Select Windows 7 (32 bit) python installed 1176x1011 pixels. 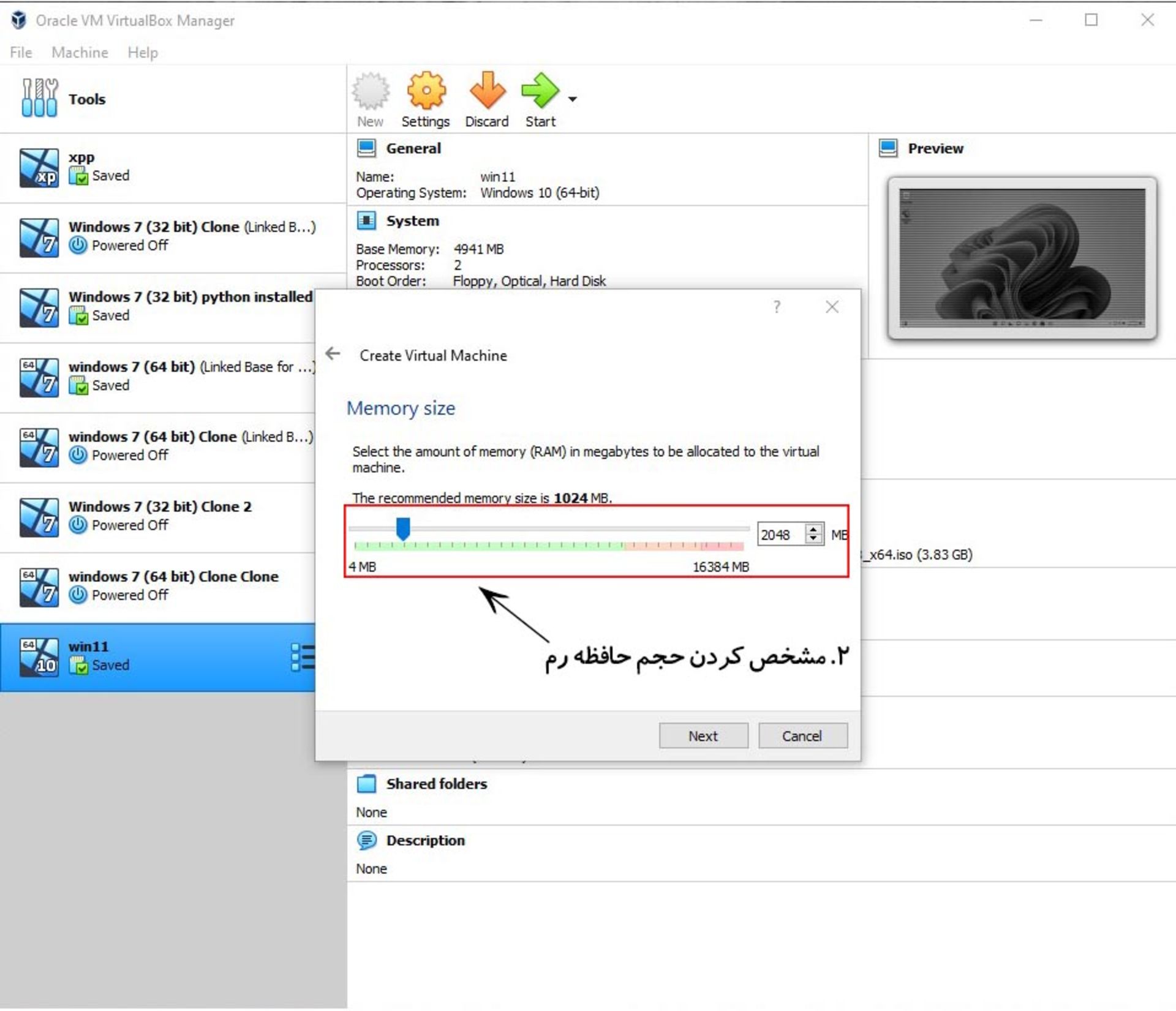pos(158,307)
